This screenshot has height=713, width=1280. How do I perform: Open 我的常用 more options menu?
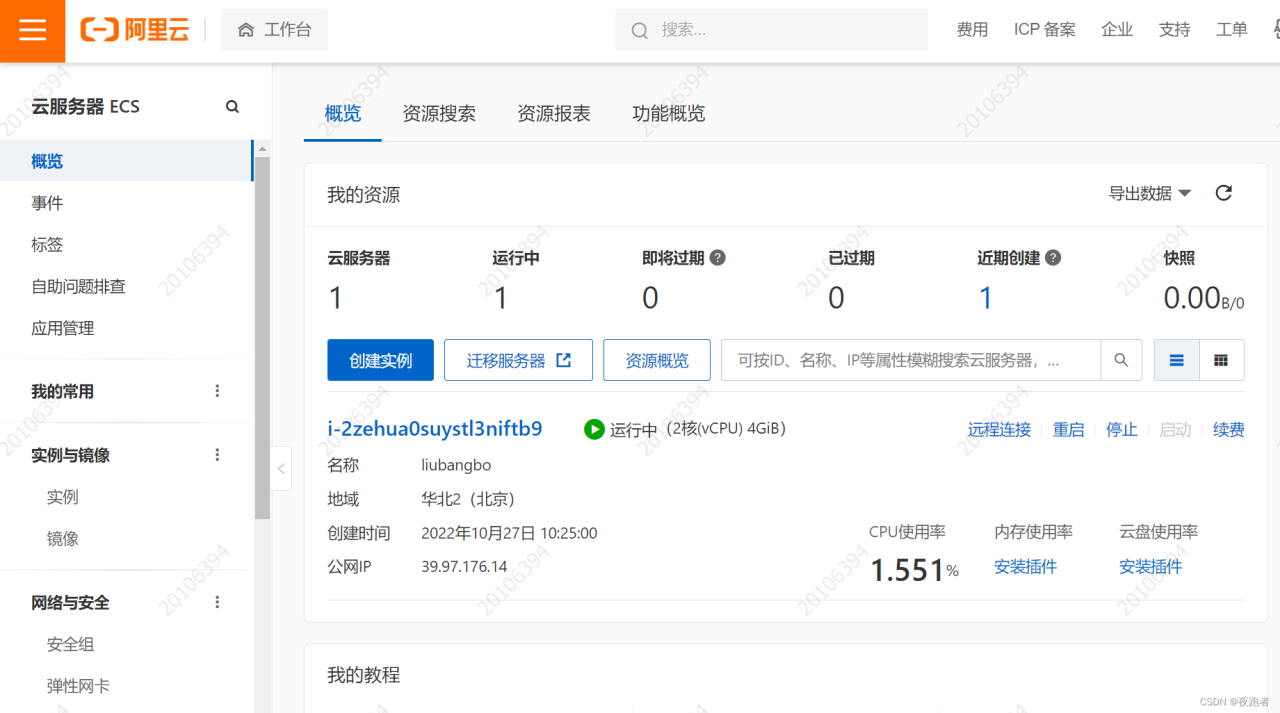(x=217, y=391)
